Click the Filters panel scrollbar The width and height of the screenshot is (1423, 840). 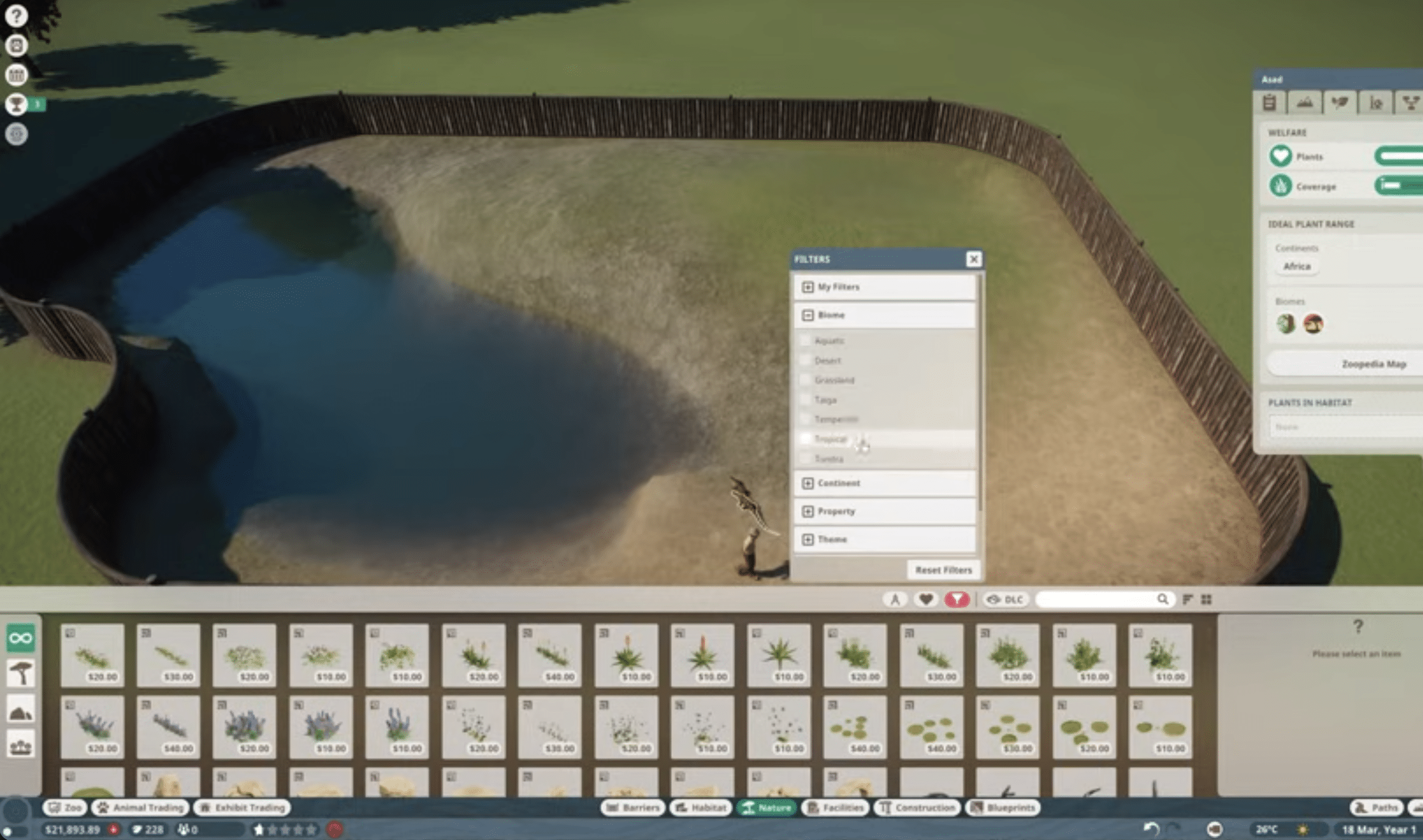tap(980, 393)
